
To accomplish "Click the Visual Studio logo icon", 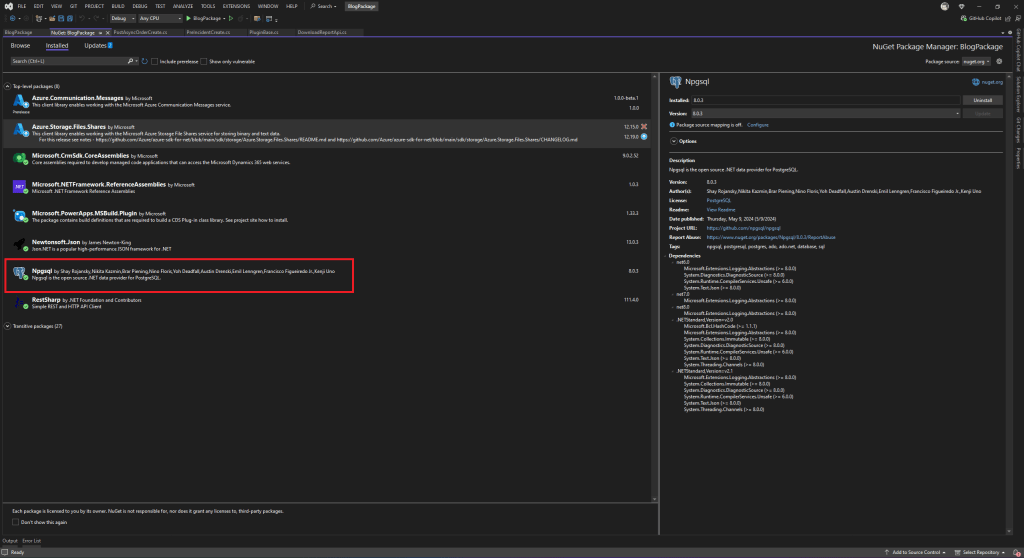I will pos(8,6).
